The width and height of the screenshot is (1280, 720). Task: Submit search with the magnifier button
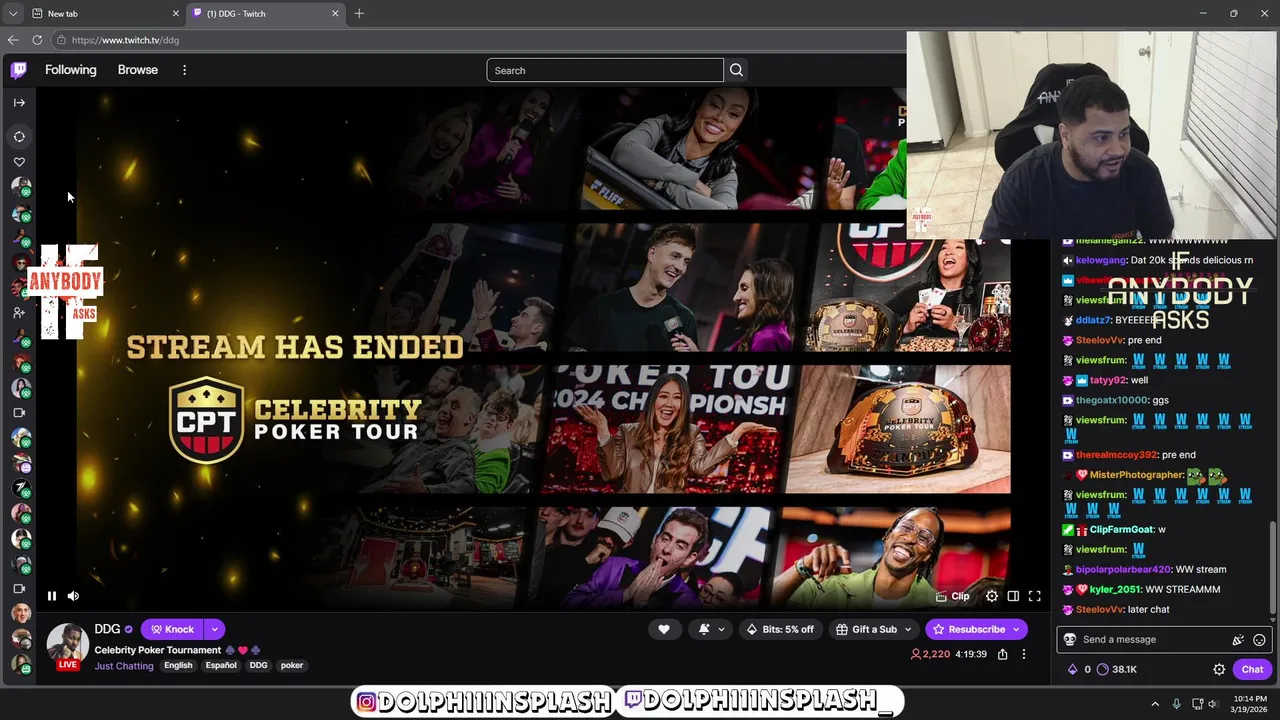(736, 70)
